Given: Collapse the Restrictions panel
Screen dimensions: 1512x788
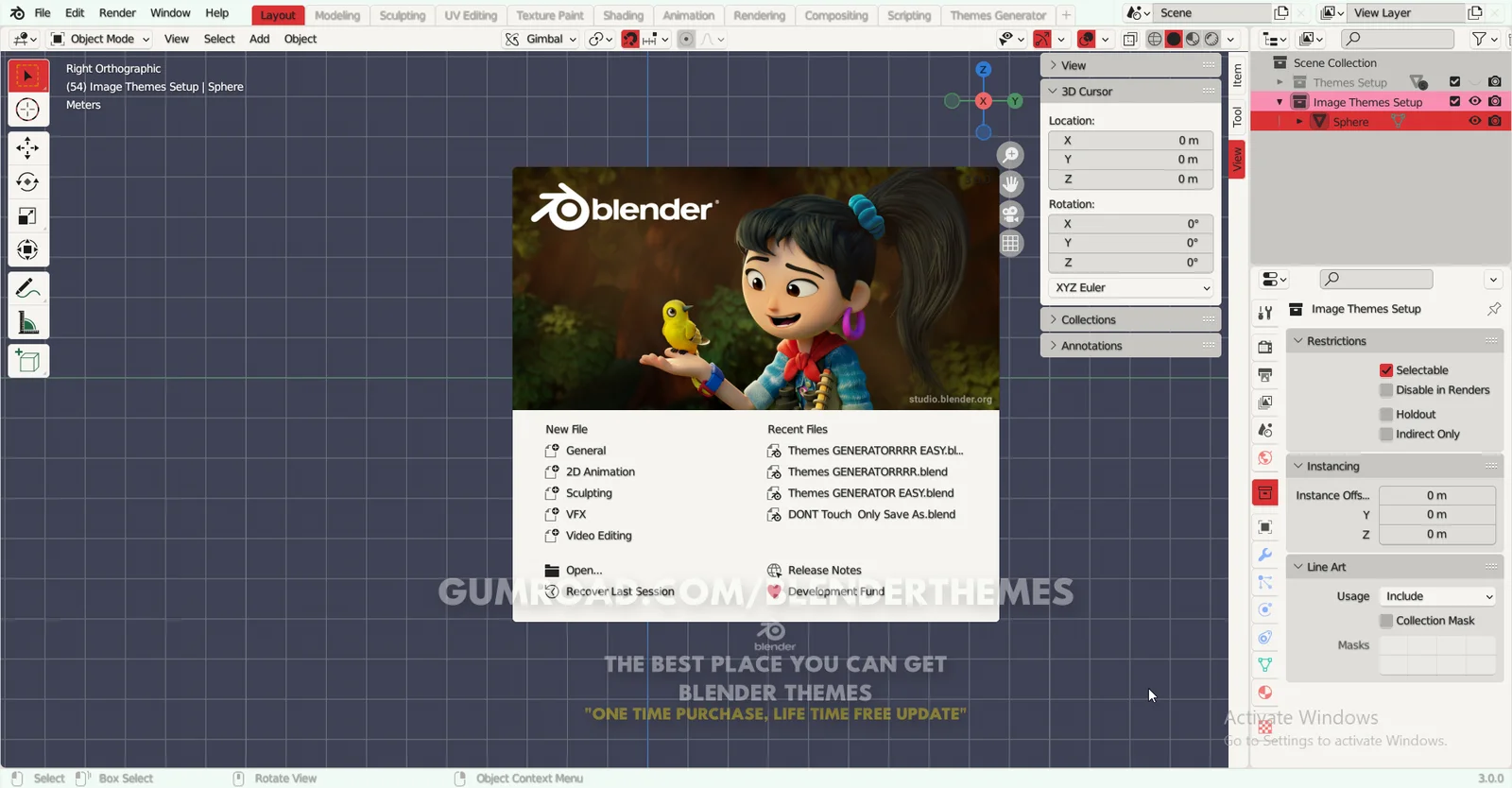Looking at the screenshot, I should (x=1395, y=341).
